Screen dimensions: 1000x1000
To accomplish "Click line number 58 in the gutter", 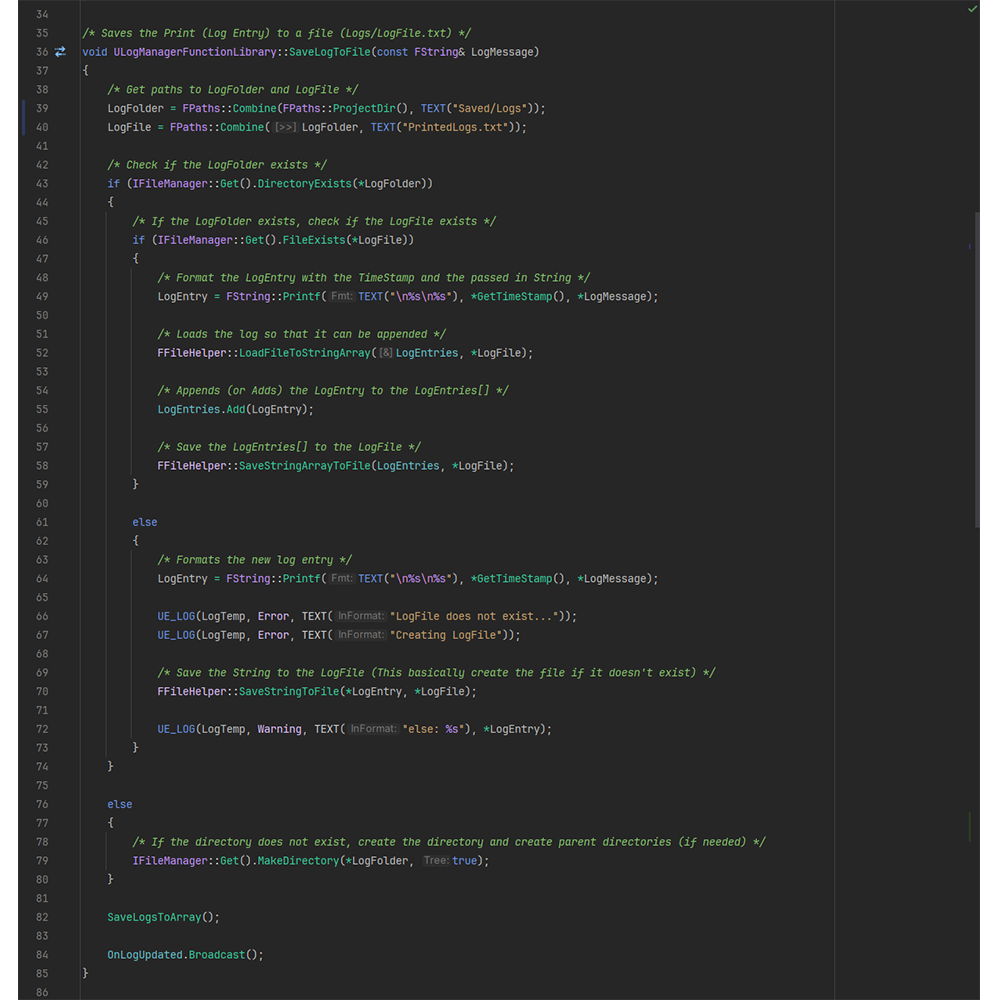I will point(41,466).
